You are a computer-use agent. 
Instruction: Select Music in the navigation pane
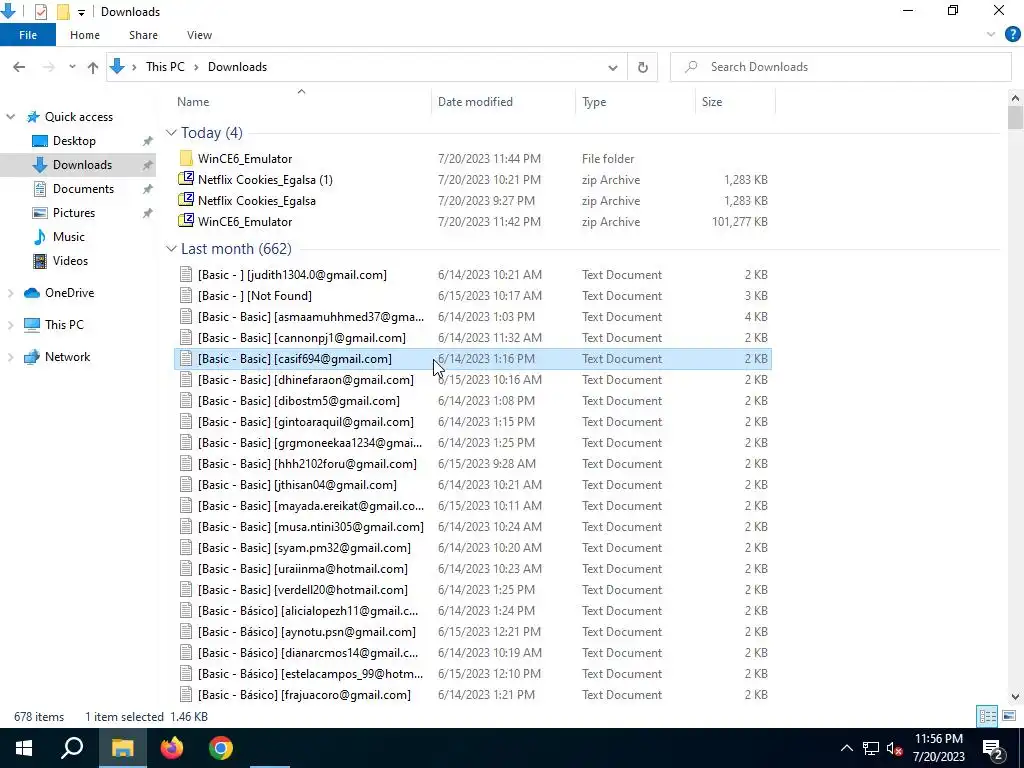pyautogui.click(x=69, y=237)
